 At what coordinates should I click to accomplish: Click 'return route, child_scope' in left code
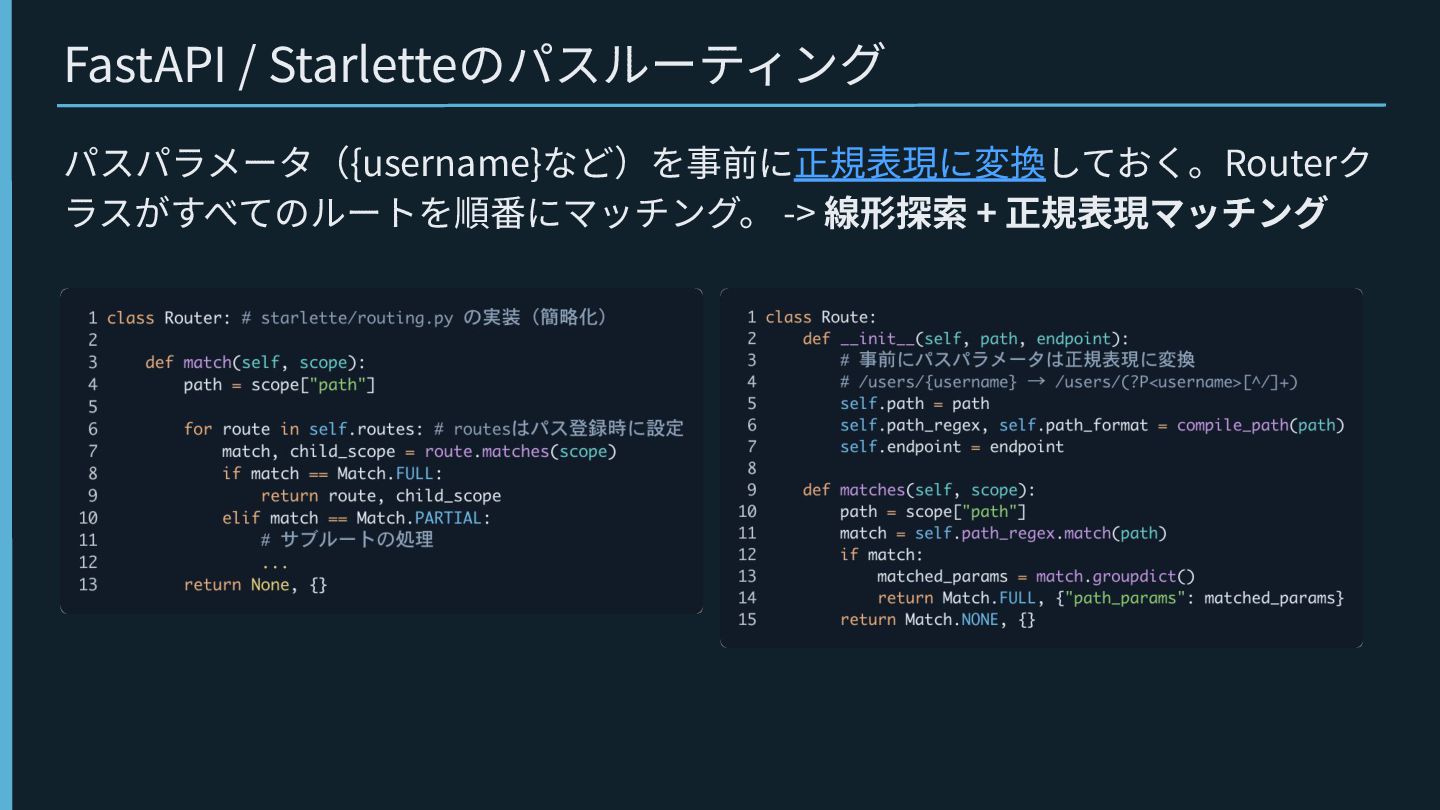(x=380, y=496)
